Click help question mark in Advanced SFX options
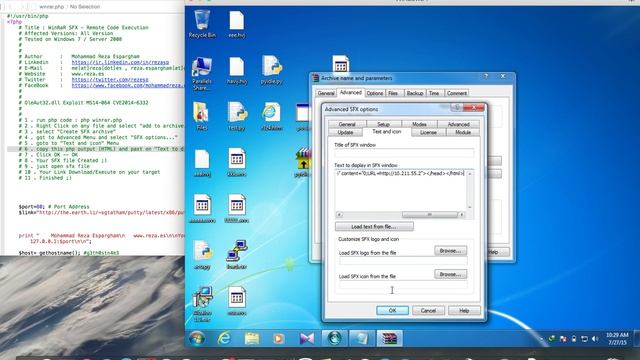The width and height of the screenshot is (640, 360). tap(457, 108)
